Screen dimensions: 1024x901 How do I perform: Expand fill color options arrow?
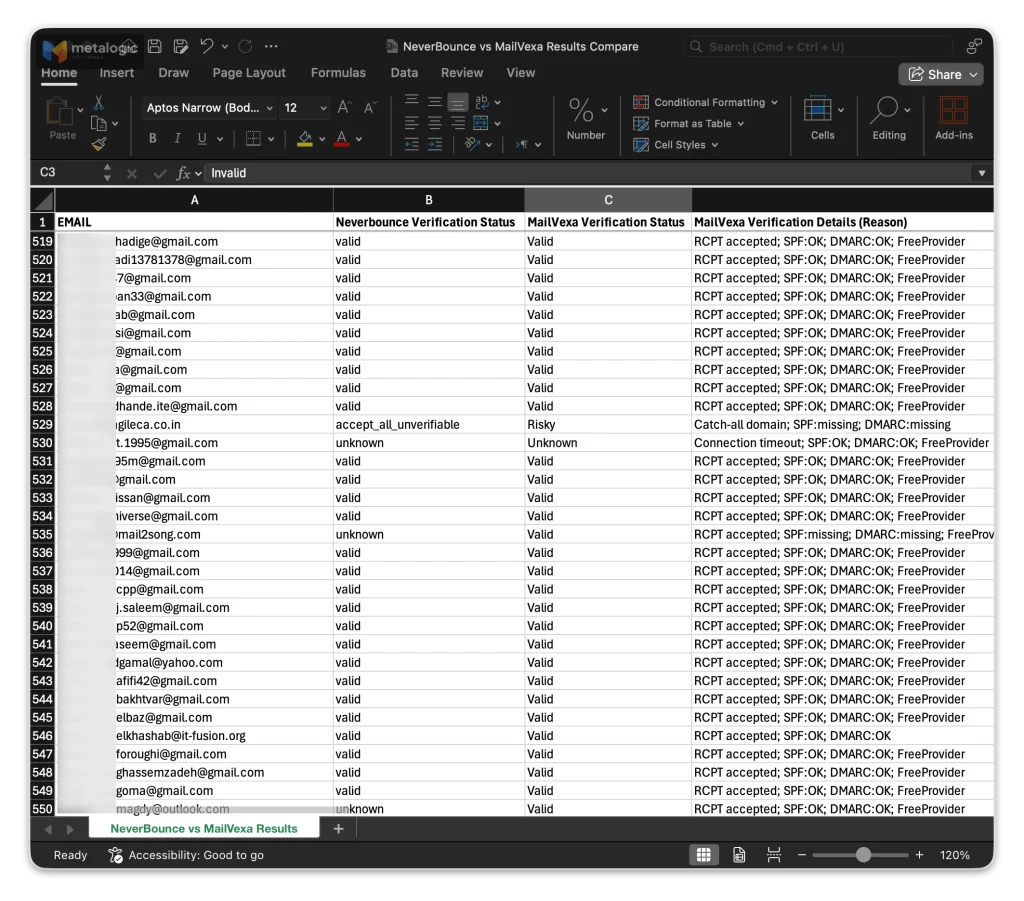point(322,139)
